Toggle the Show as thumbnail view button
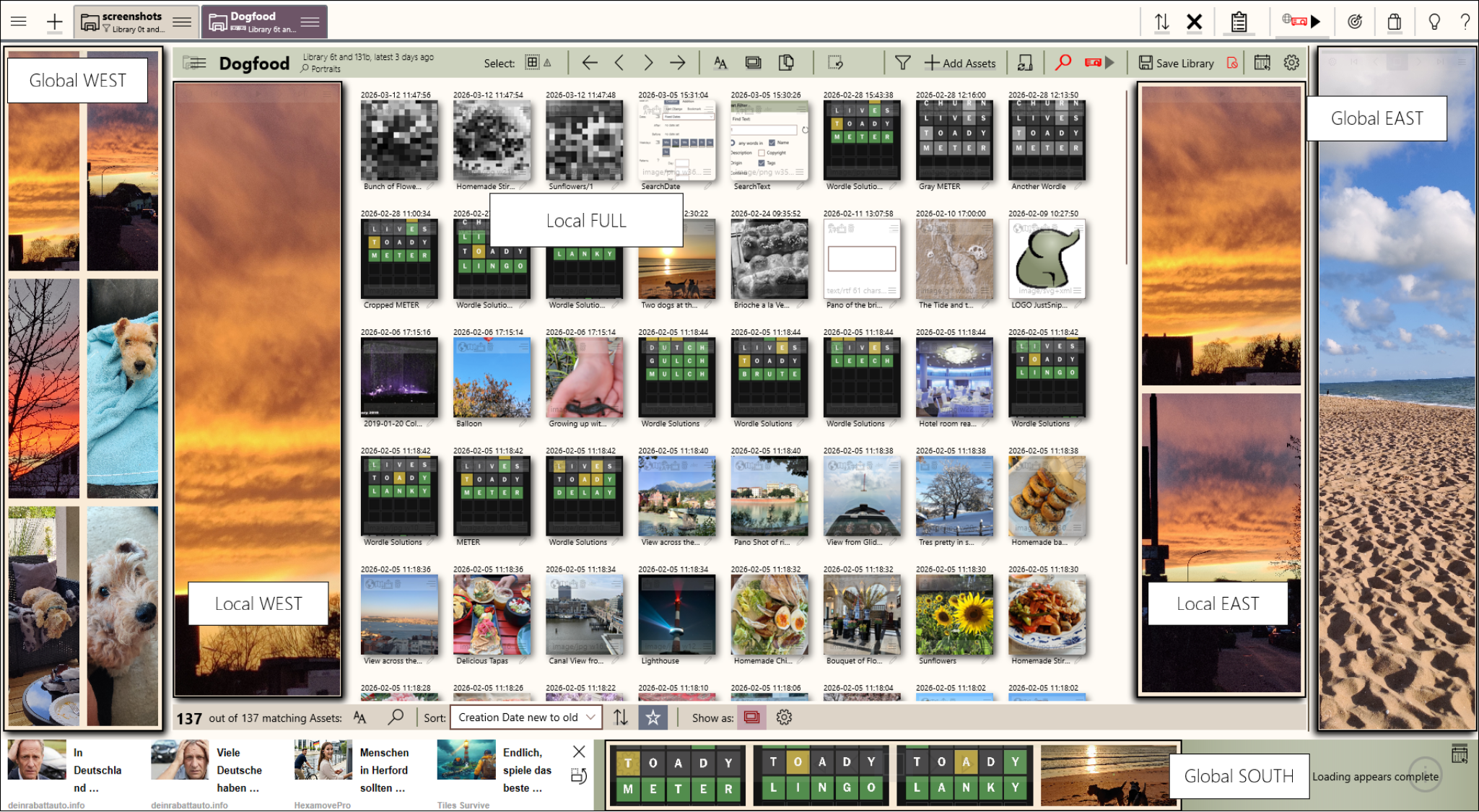 point(751,717)
